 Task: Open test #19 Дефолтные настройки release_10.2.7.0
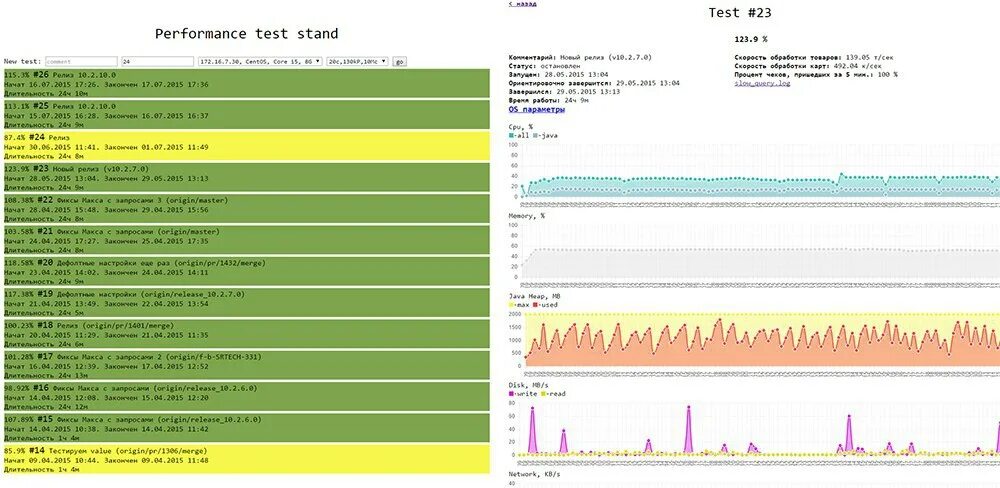(x=246, y=302)
